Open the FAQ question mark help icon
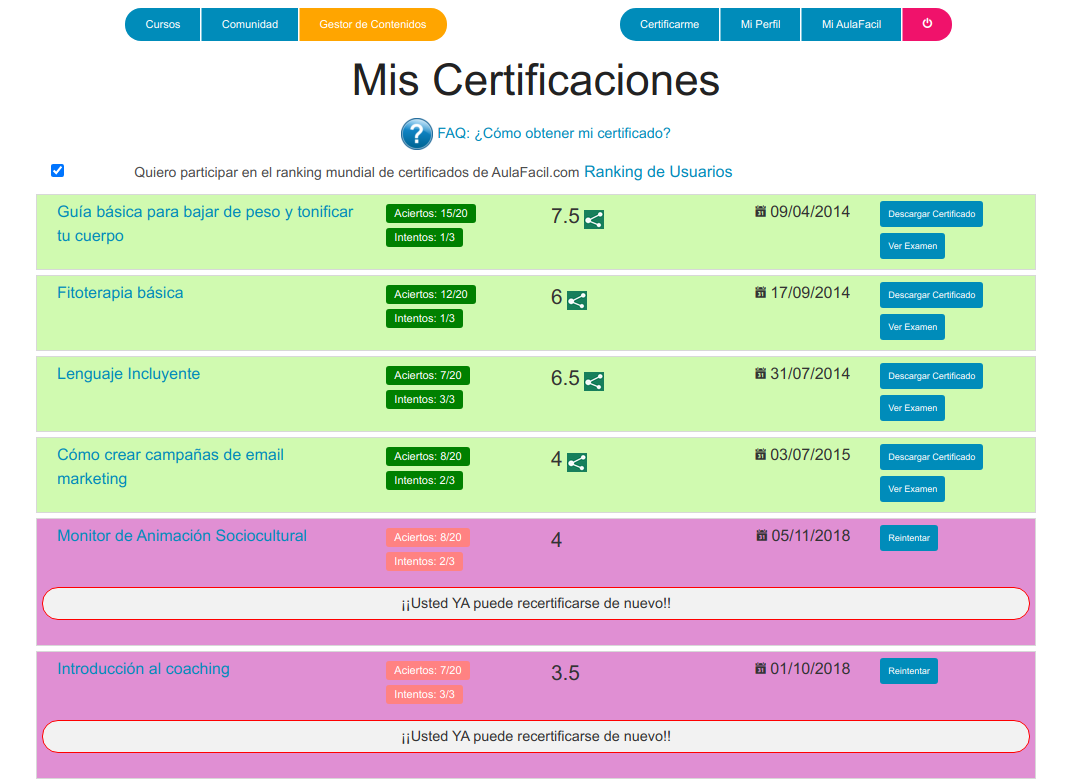 pos(416,133)
